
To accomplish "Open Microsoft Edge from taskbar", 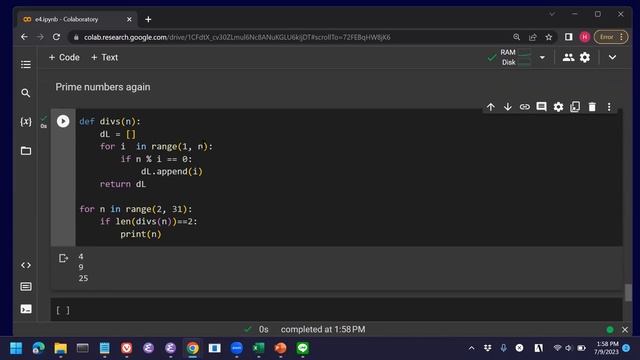I will pos(38,348).
